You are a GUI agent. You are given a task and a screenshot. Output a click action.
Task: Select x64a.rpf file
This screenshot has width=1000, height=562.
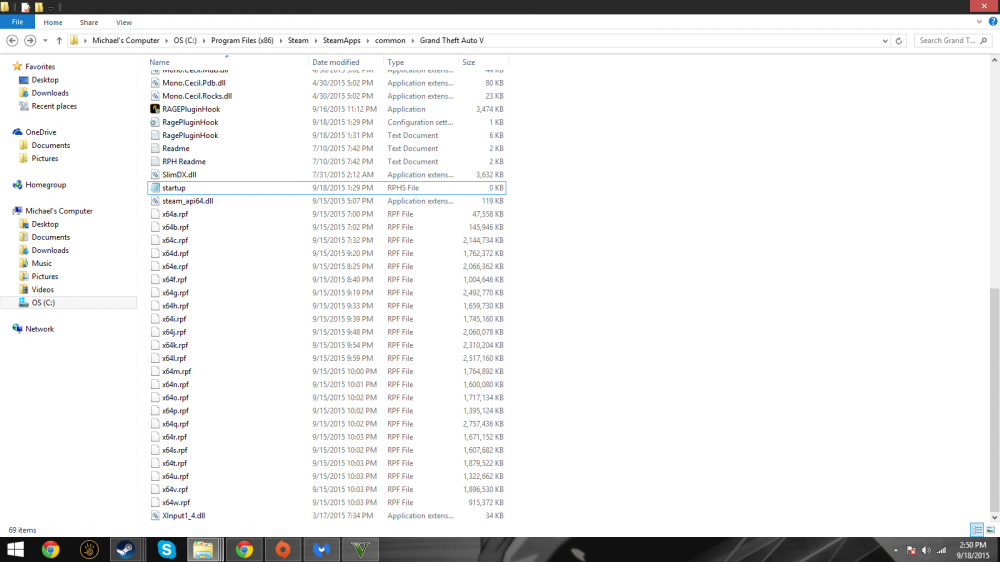(x=327, y=214)
